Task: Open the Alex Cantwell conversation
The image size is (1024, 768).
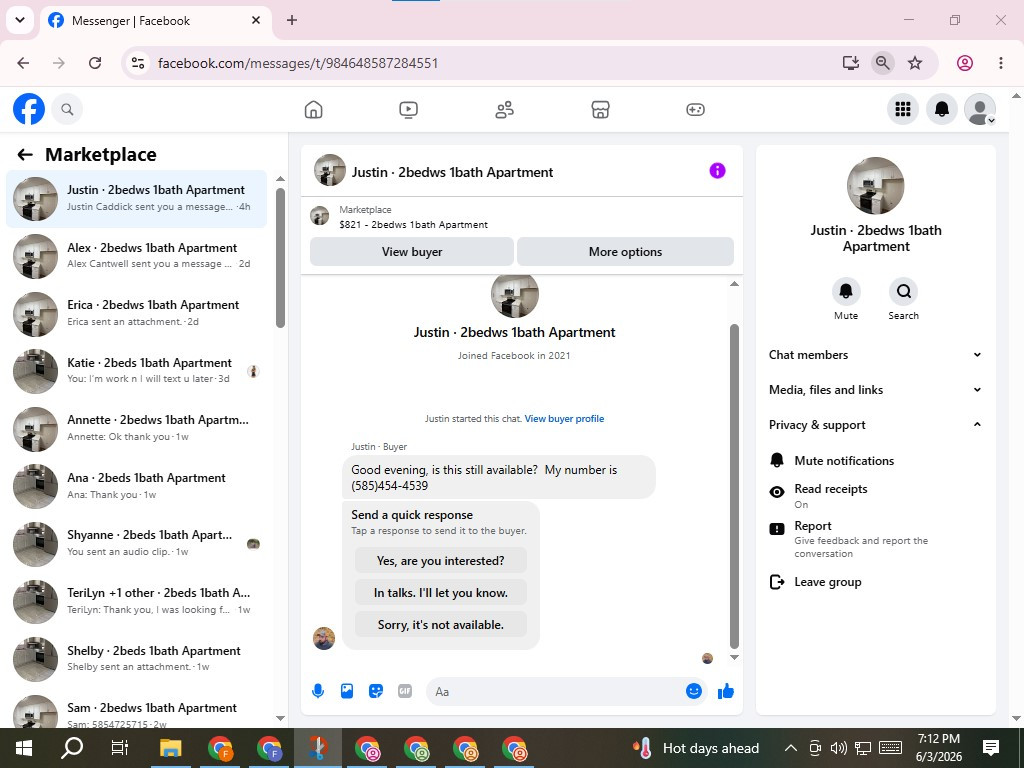Action: click(136, 256)
